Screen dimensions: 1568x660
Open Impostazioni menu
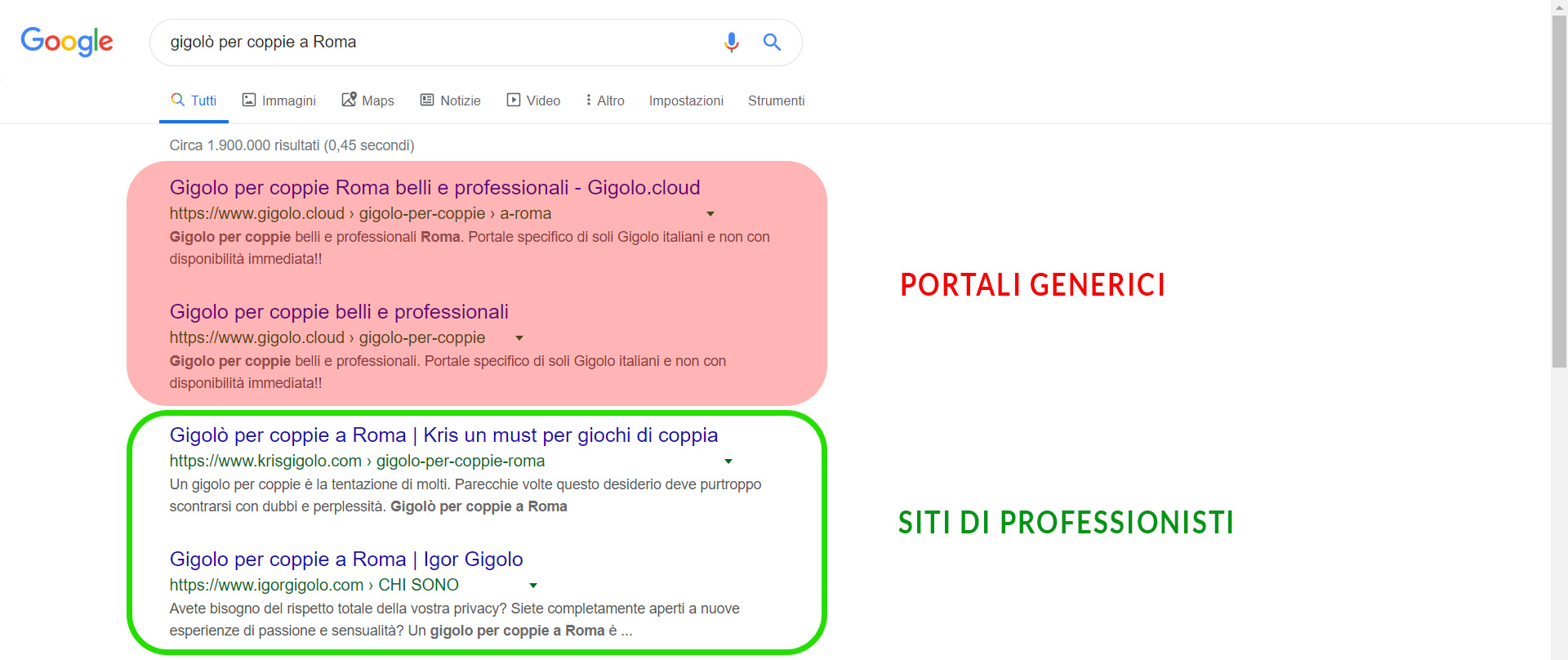click(686, 100)
